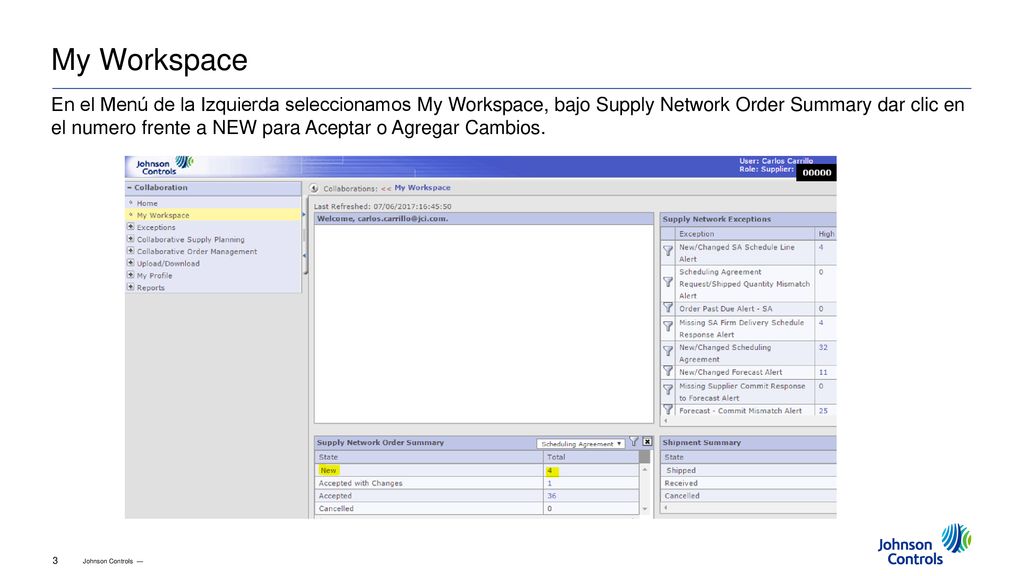Open Upload/Download menu item
1024x576 pixels.
point(168,264)
